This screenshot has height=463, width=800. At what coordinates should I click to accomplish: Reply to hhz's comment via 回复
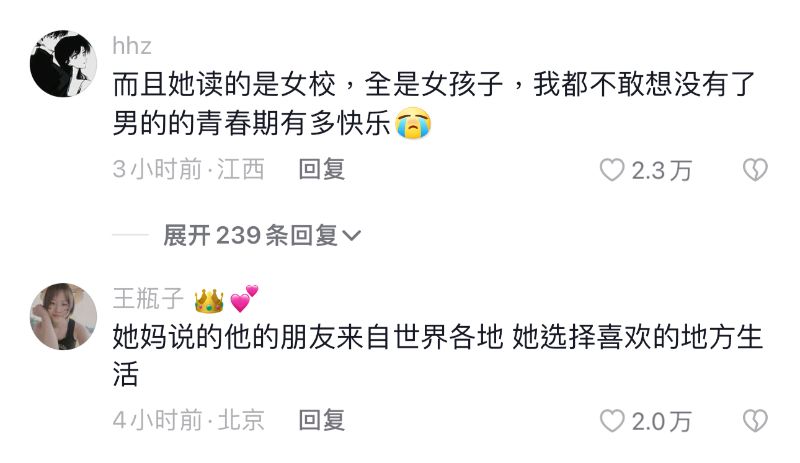coord(322,169)
